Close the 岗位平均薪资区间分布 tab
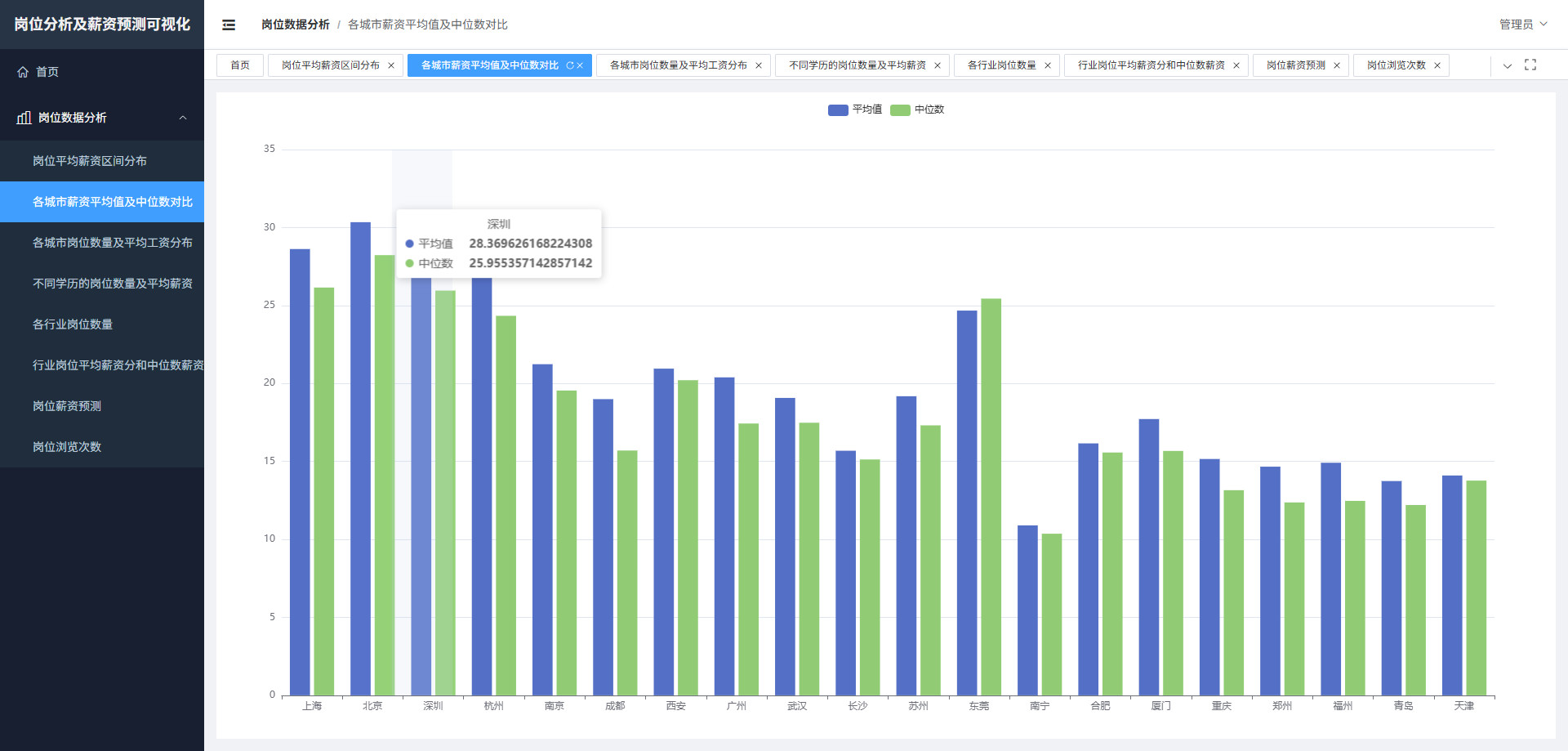This screenshot has height=751, width=1568. (x=391, y=65)
